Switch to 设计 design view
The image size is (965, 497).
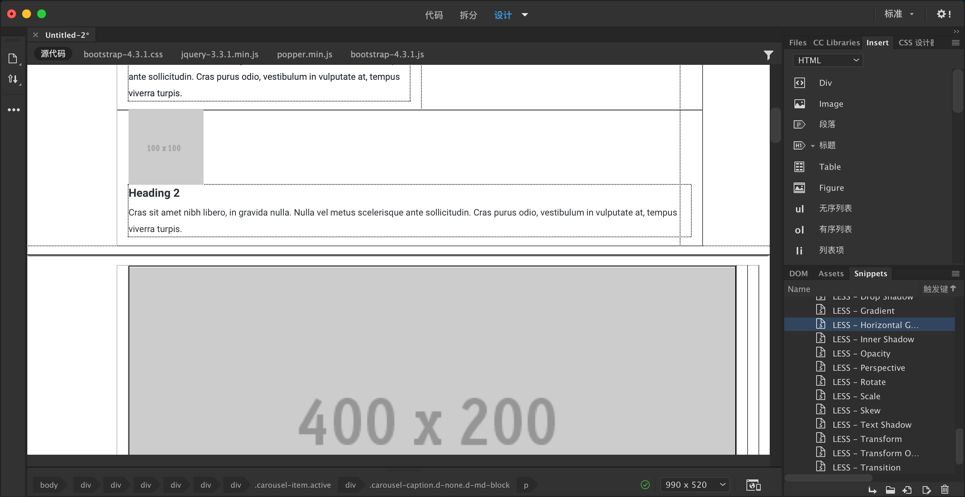click(x=503, y=15)
